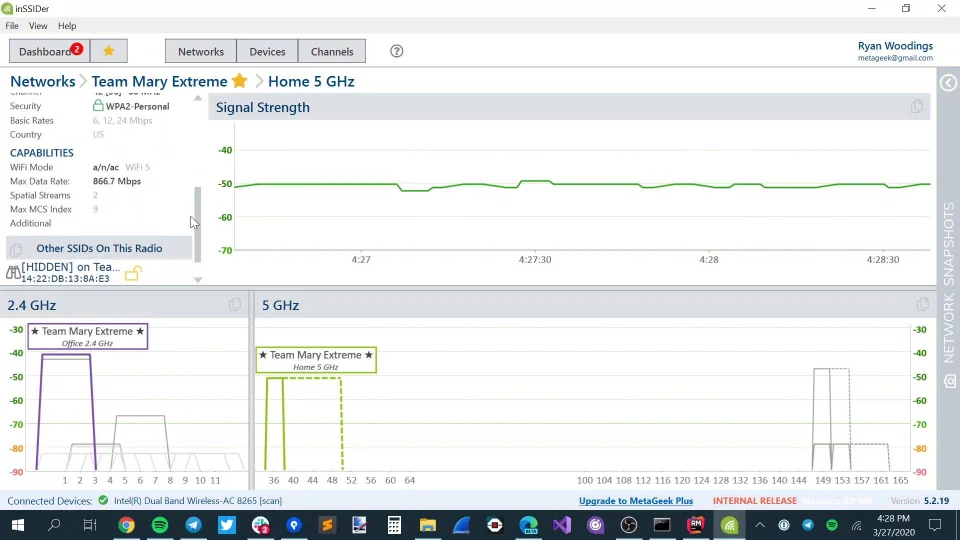This screenshot has height=540, width=960.
Task: Open the starred favorites tab
Action: point(109,51)
